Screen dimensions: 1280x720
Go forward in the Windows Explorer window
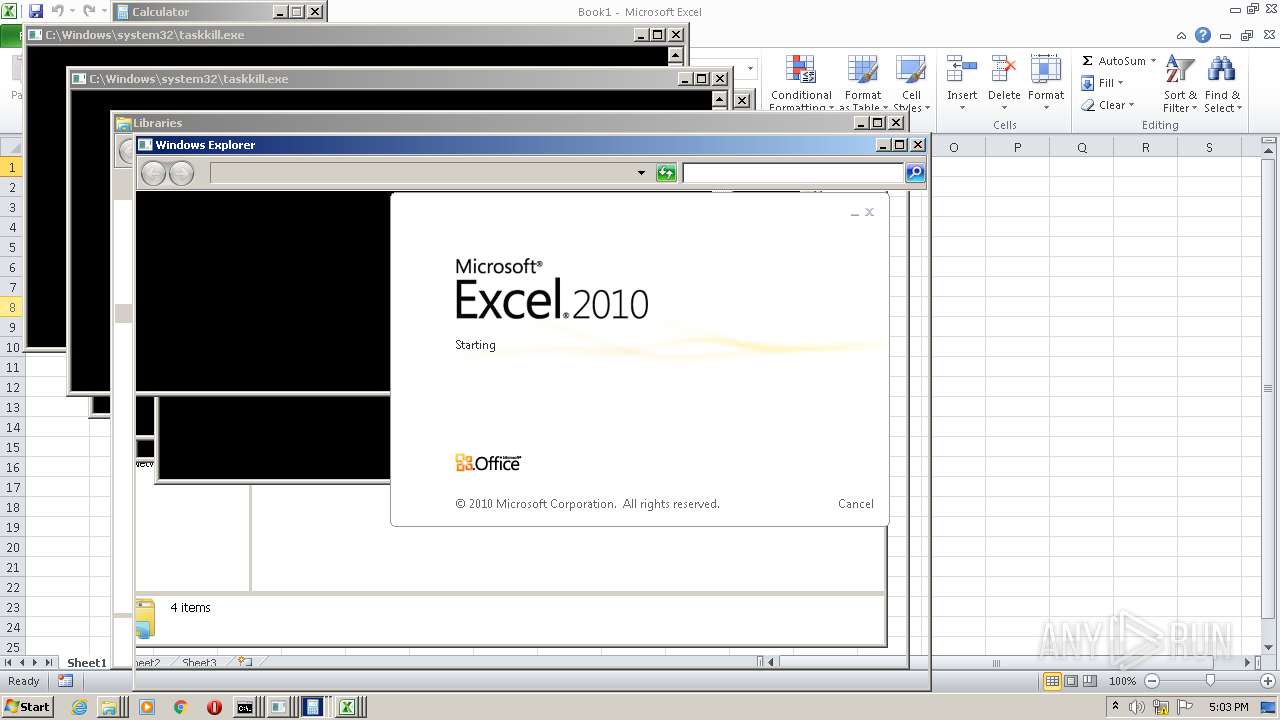point(181,173)
